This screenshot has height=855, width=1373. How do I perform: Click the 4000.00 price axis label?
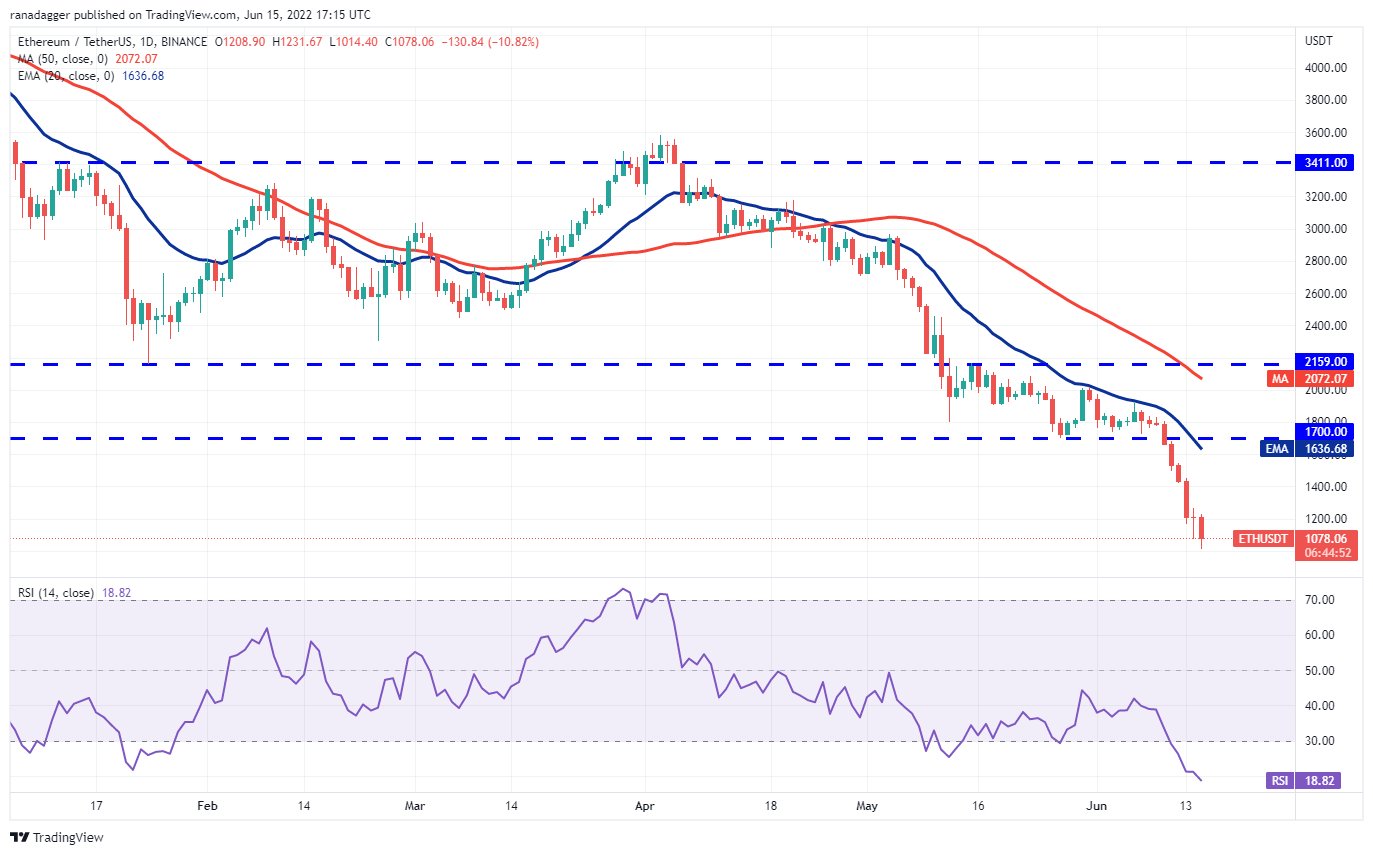(1325, 68)
